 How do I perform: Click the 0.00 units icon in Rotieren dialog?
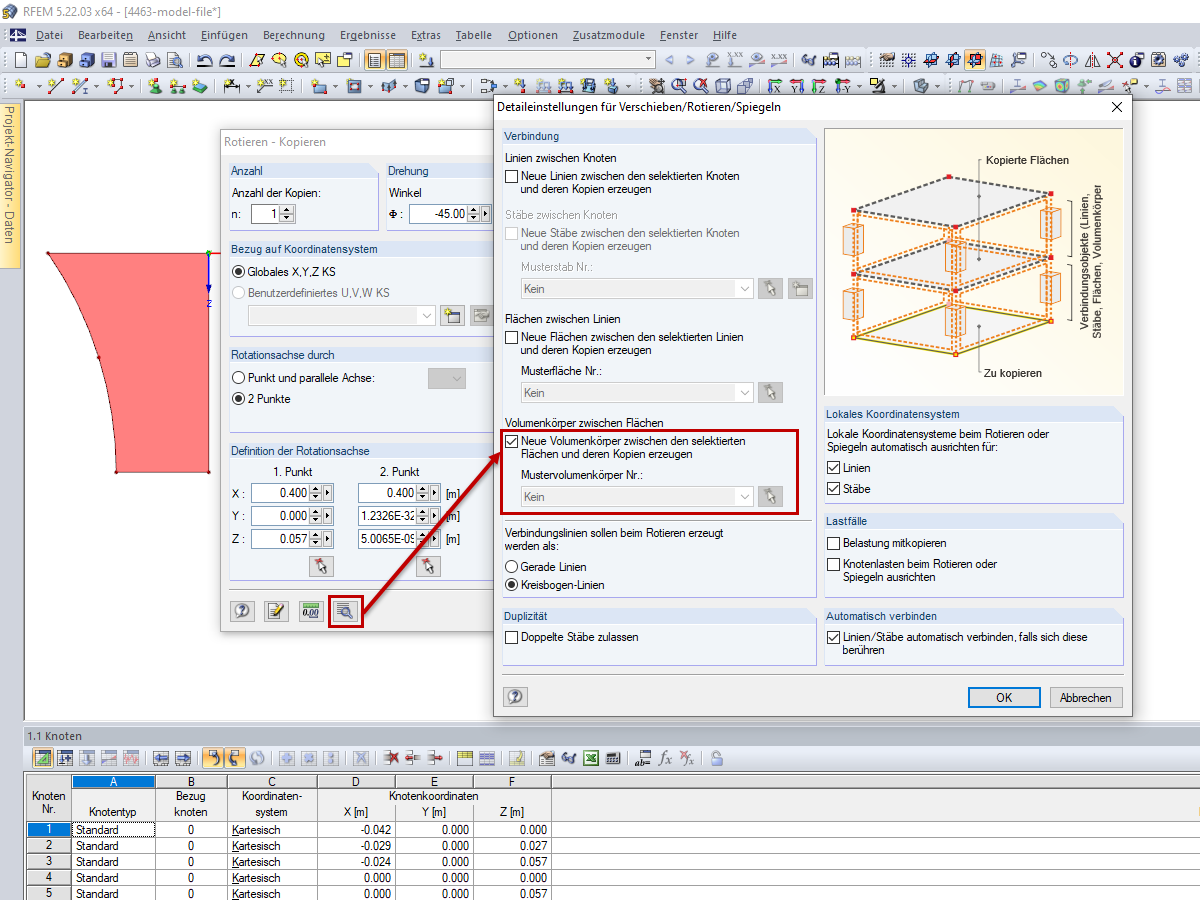[310, 611]
